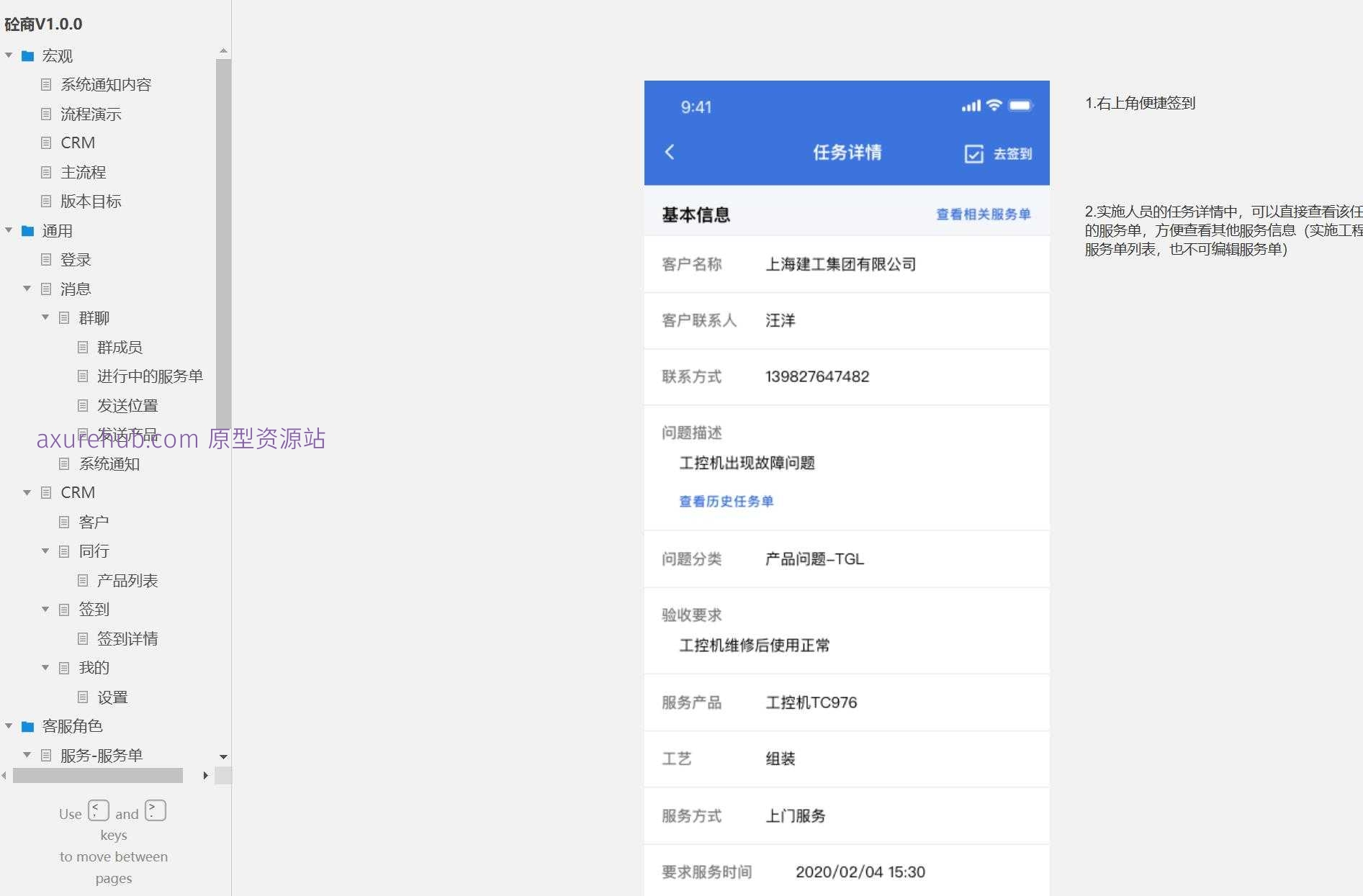1363x896 pixels.
Task: Click the 宏观 folder icon in the sidebar
Action: (x=27, y=55)
